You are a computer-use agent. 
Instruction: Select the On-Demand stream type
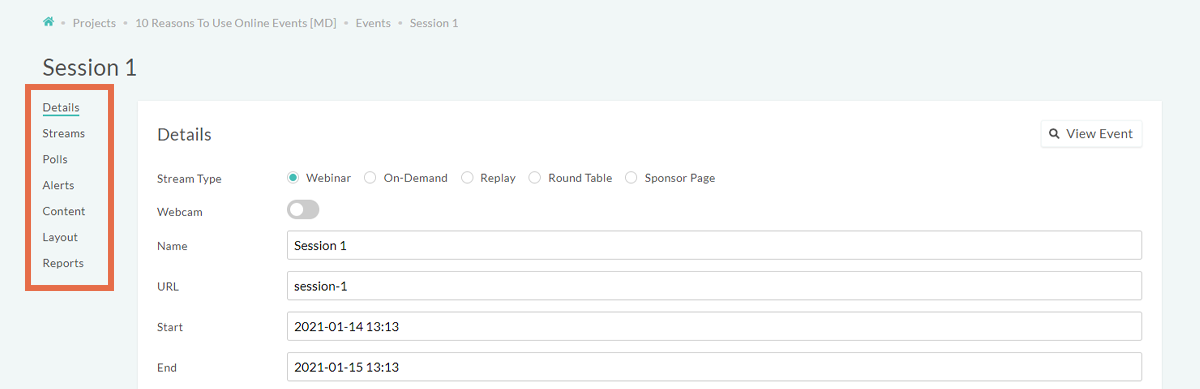(x=370, y=178)
